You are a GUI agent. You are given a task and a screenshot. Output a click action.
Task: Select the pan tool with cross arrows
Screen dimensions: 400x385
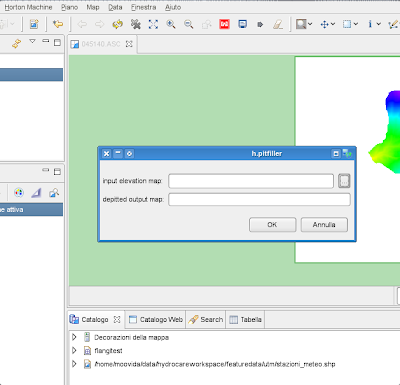pos(324,24)
